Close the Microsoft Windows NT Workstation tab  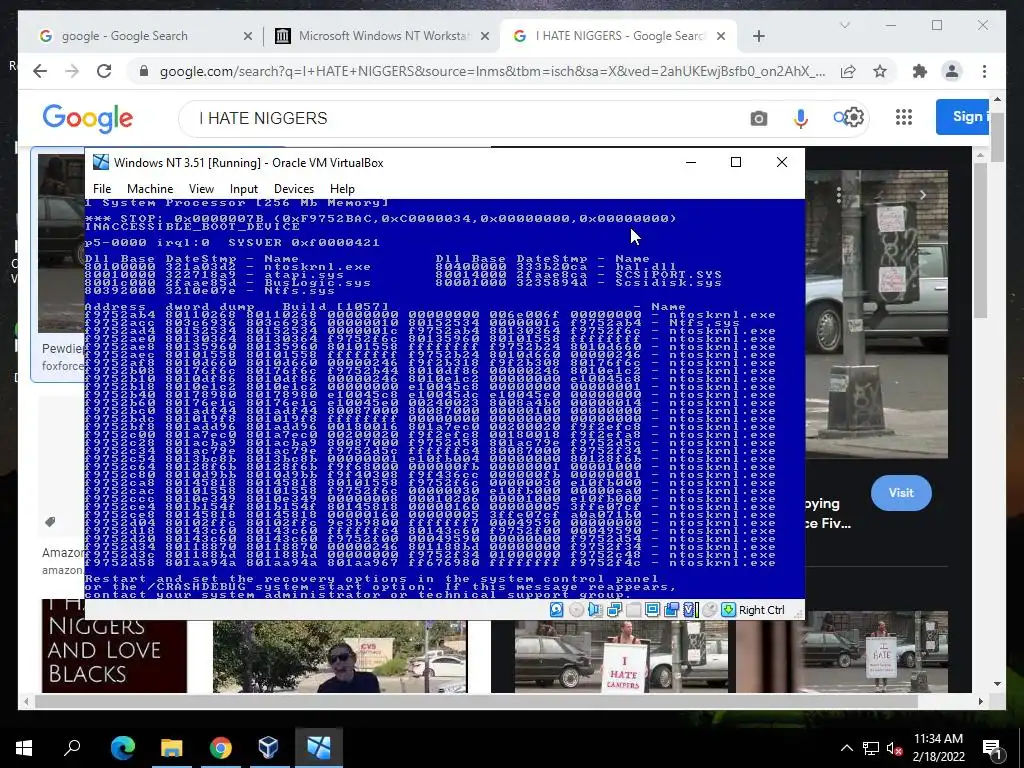point(485,37)
